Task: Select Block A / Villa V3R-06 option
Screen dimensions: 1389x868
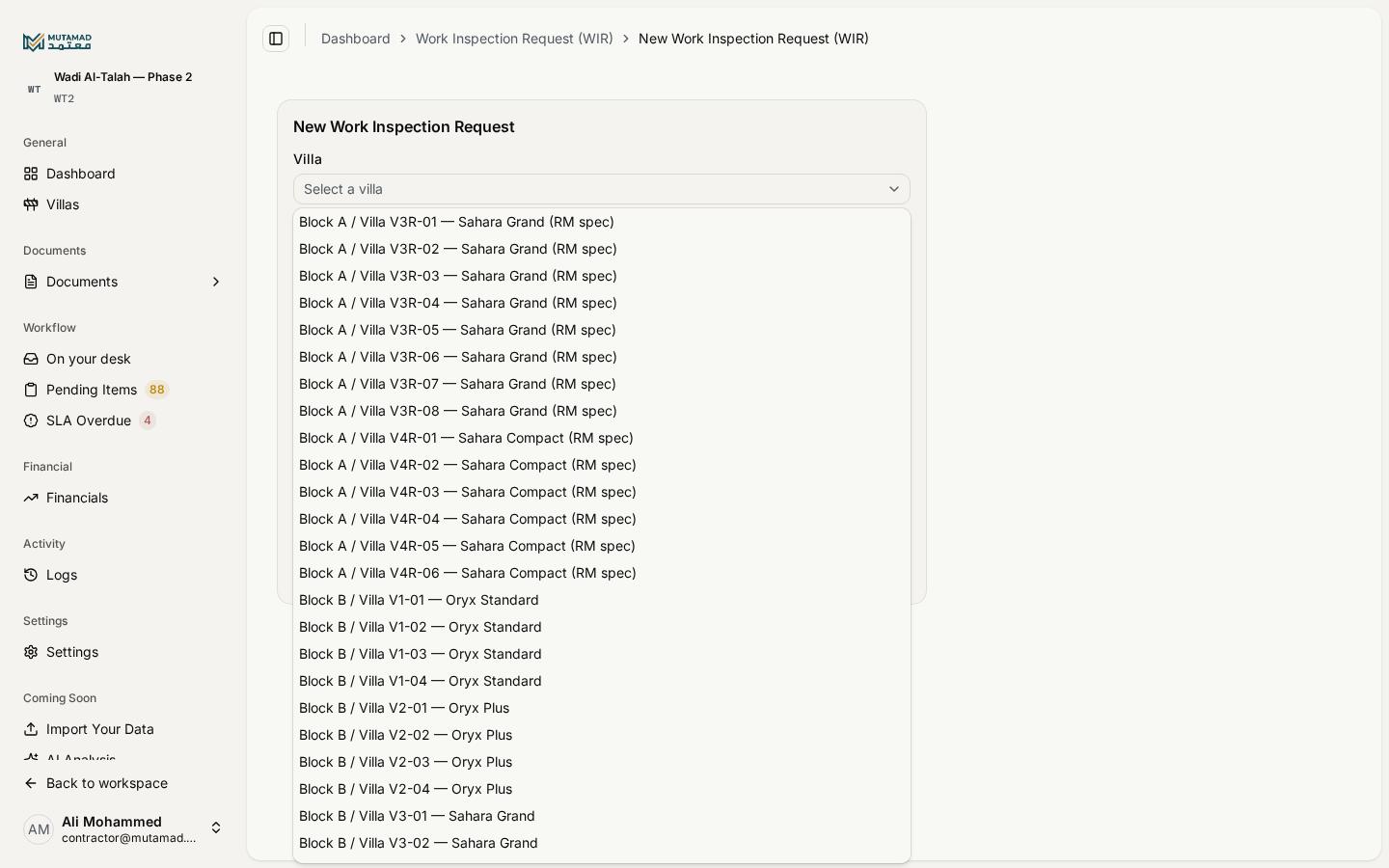Action: (x=602, y=357)
